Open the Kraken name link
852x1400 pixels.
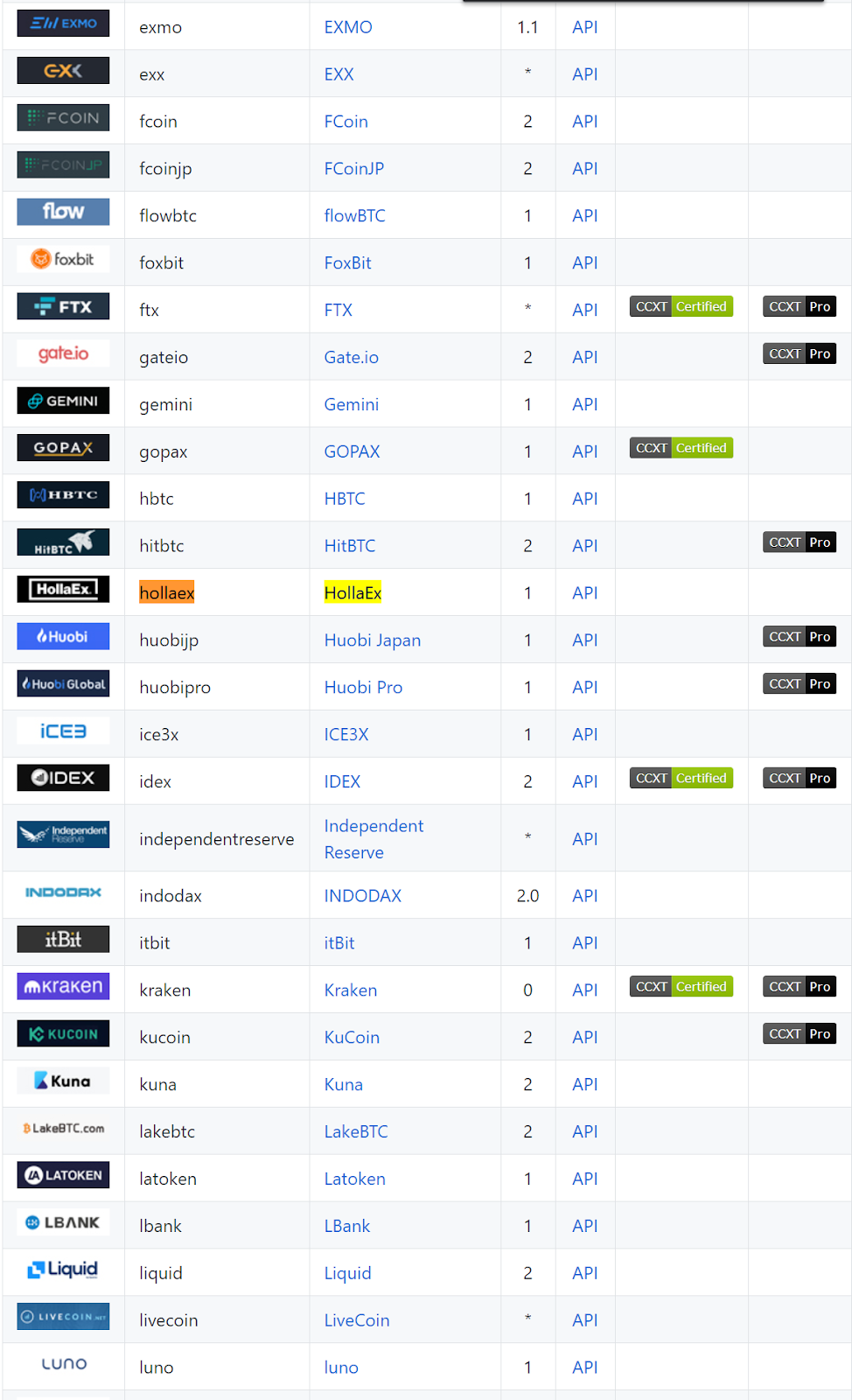point(351,990)
